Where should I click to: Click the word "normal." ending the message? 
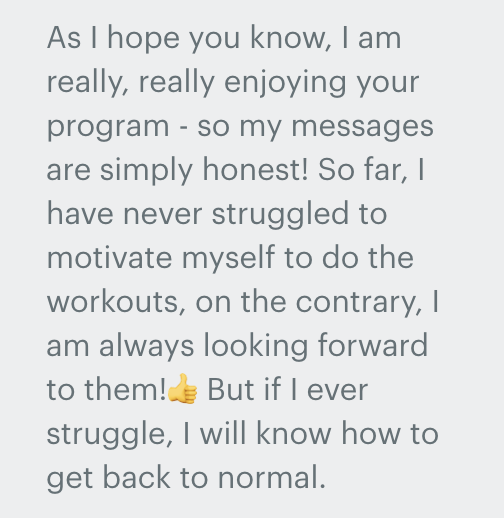click(272, 477)
